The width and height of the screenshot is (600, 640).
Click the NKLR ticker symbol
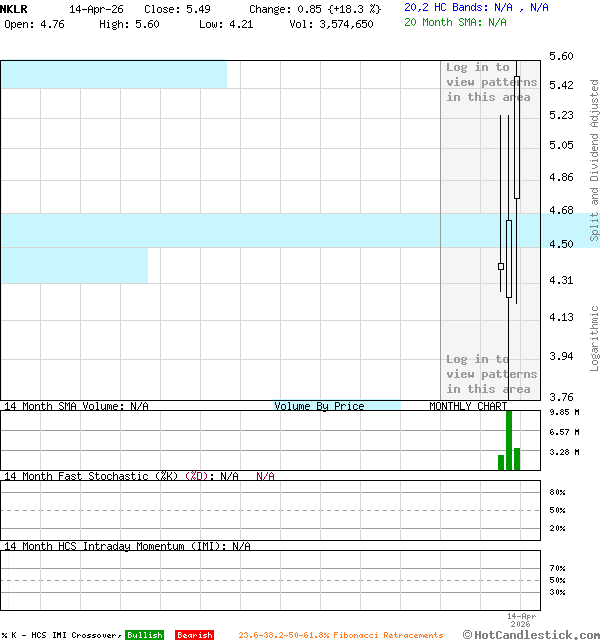(x=15, y=8)
